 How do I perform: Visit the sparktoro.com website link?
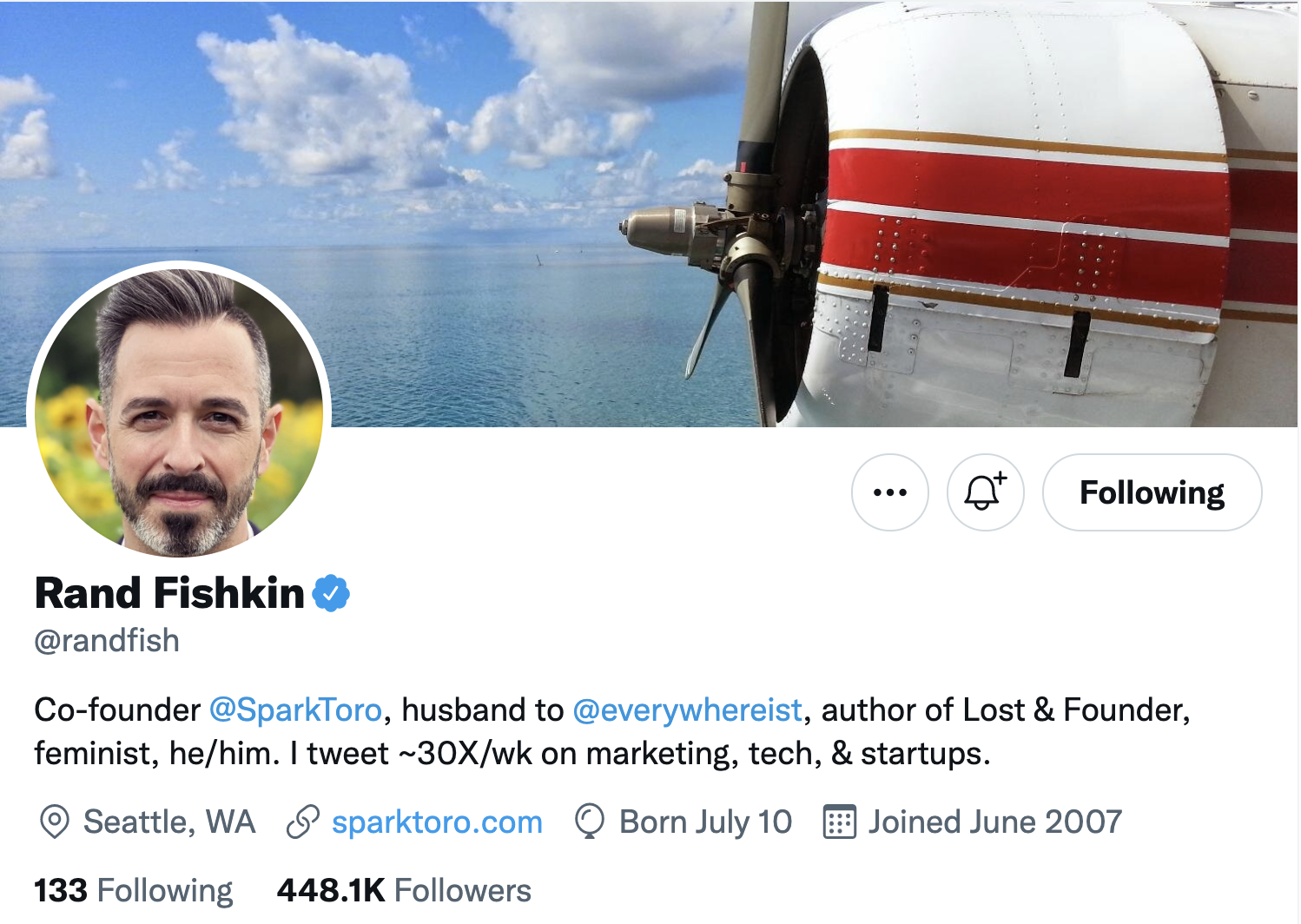click(x=437, y=822)
